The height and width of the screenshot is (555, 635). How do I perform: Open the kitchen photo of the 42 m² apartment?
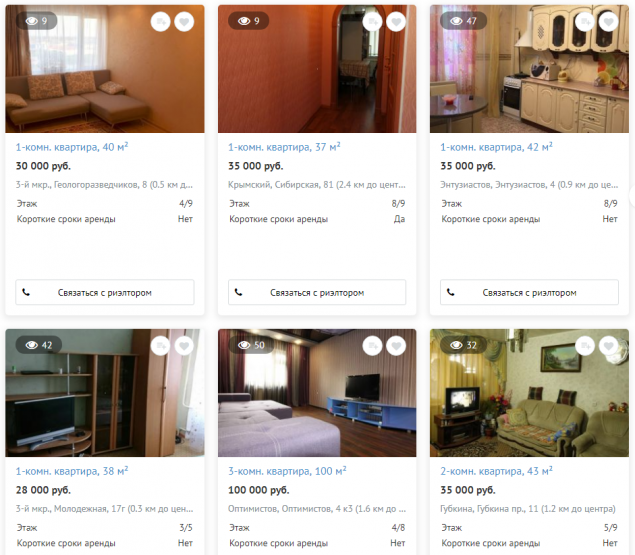pyautogui.click(x=529, y=69)
